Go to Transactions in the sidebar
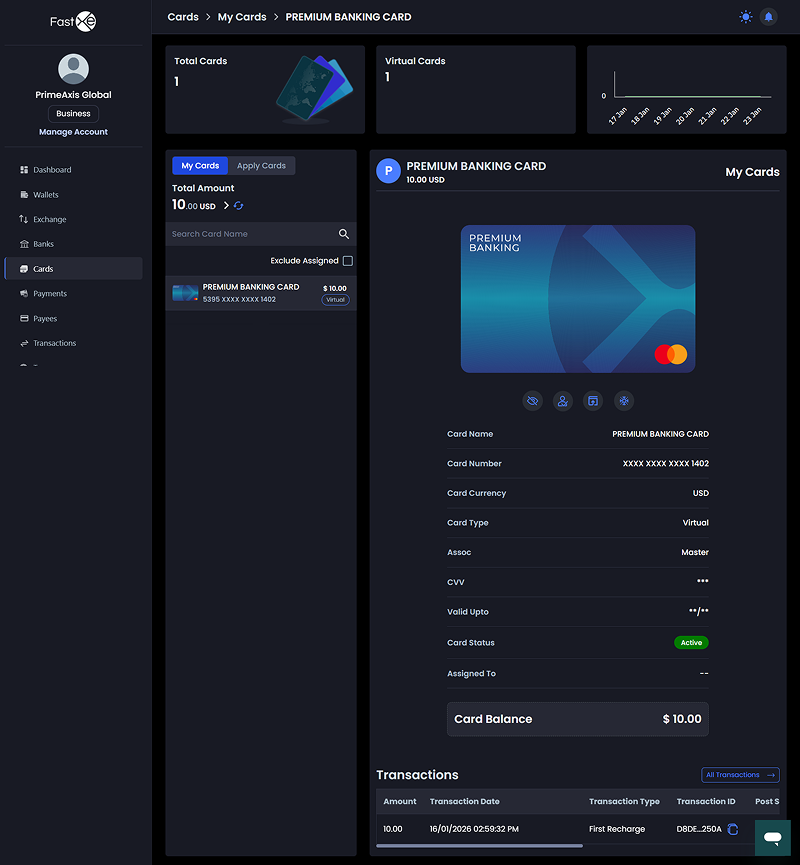 pyautogui.click(x=54, y=343)
